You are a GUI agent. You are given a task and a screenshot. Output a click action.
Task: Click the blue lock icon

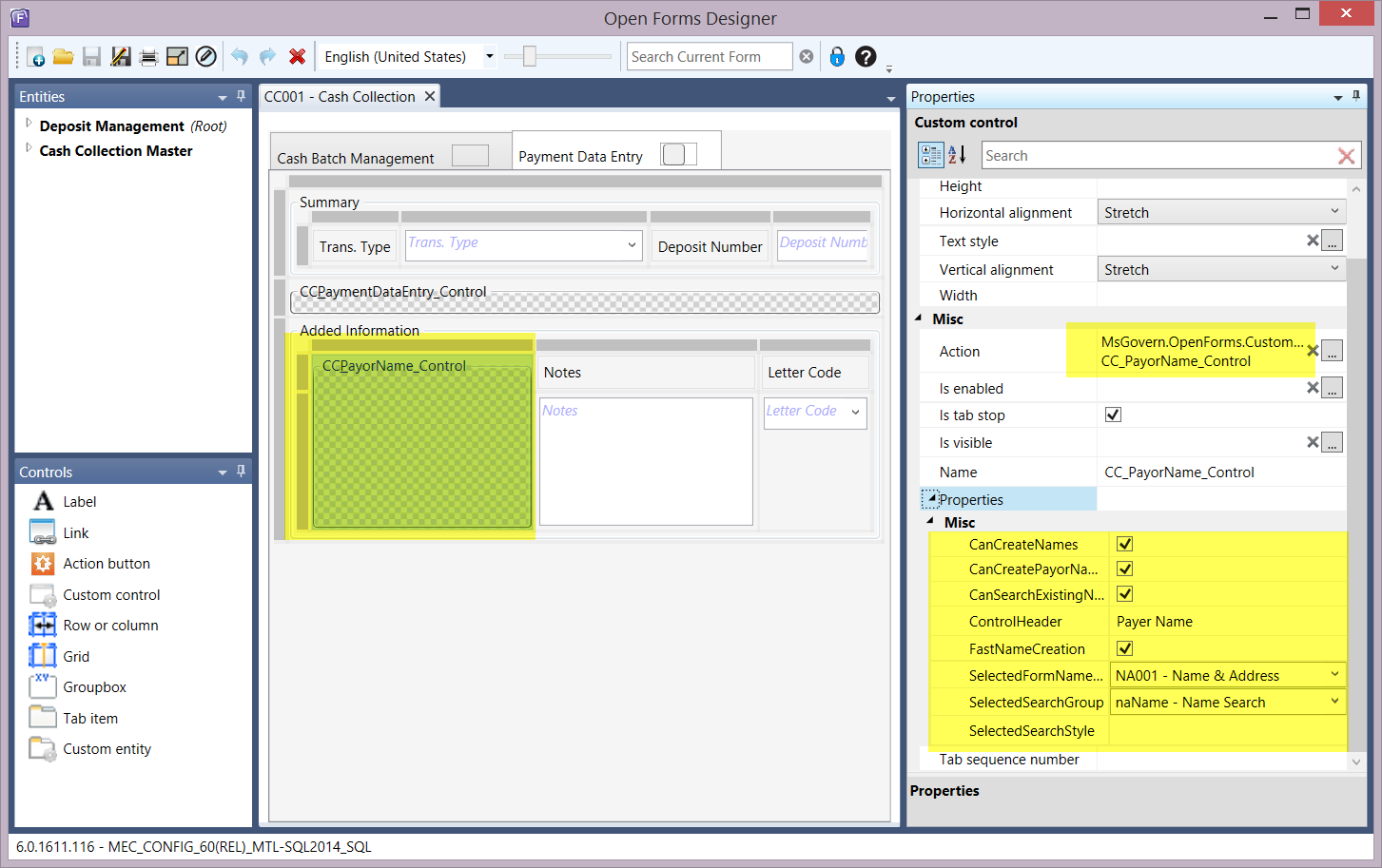(x=837, y=57)
